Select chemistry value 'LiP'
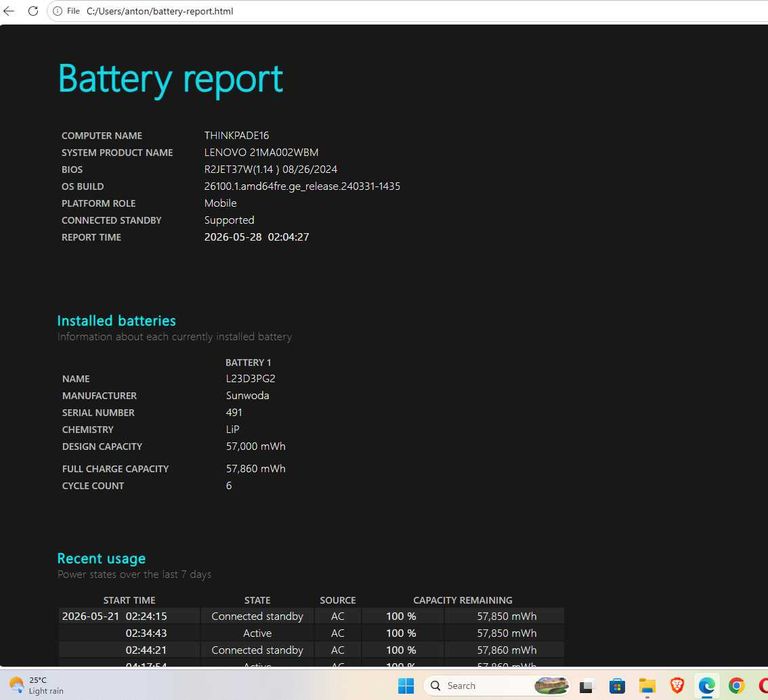Viewport: 768px width, 700px height. point(233,430)
